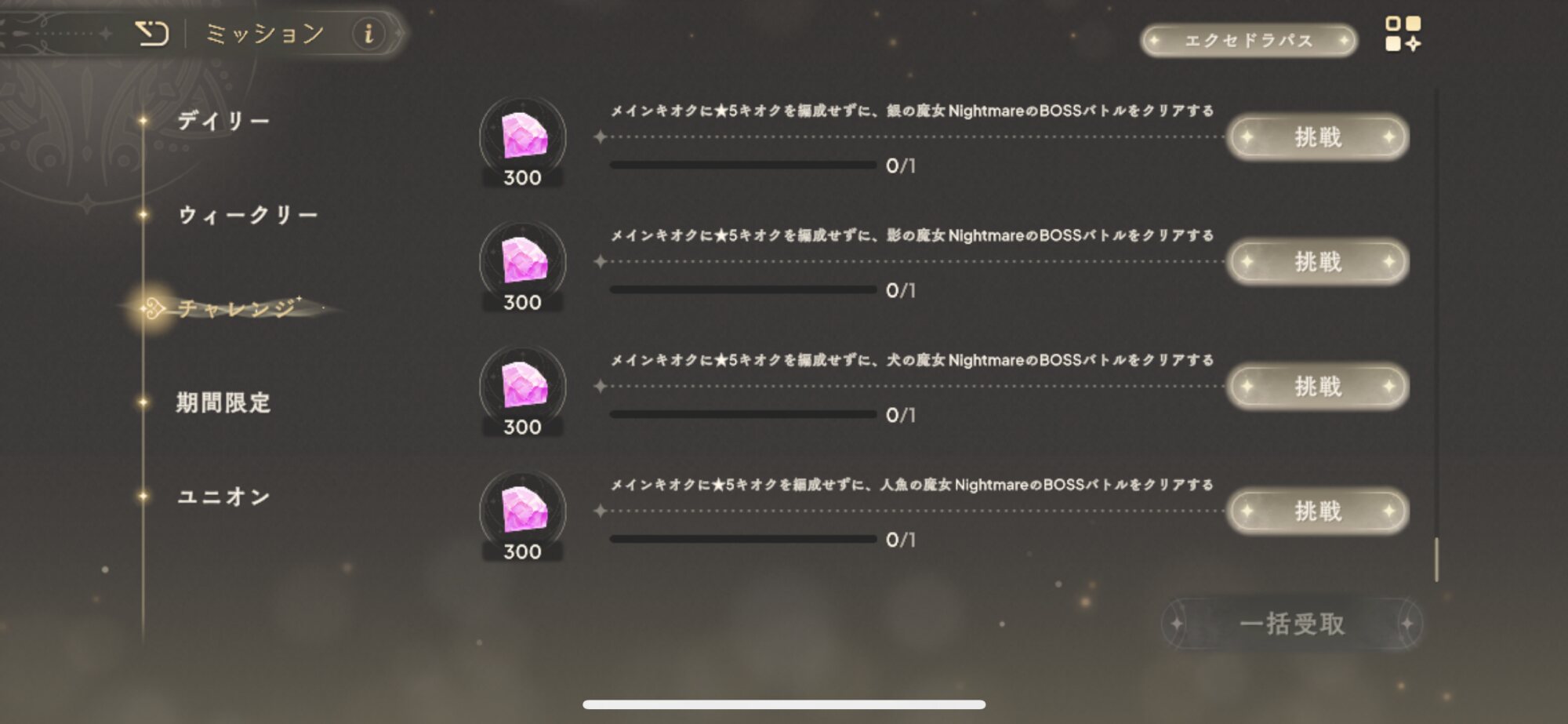Select the ユニオン tab
Viewport: 1568px width, 724px height.
pos(224,497)
